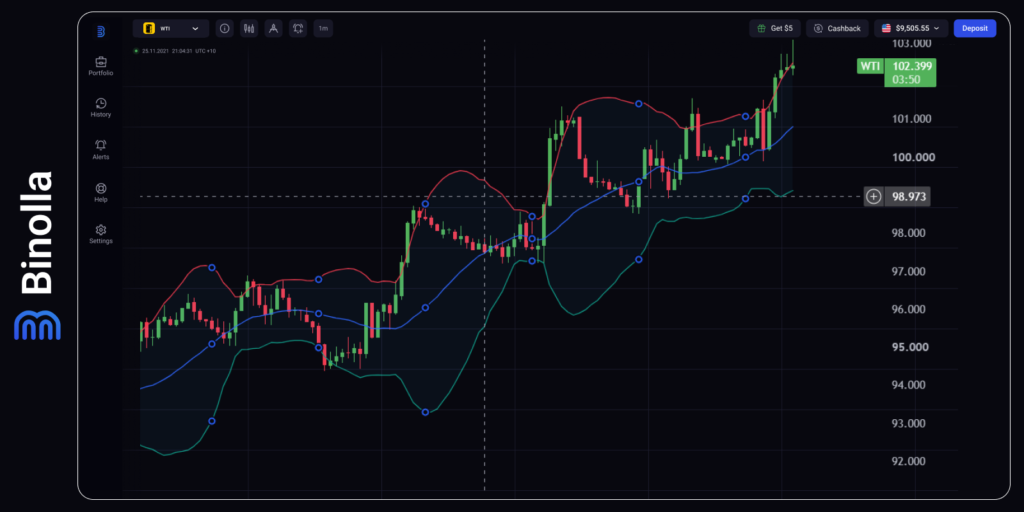Open the asset info icon
The width and height of the screenshot is (1024, 512).
pyautogui.click(x=225, y=29)
